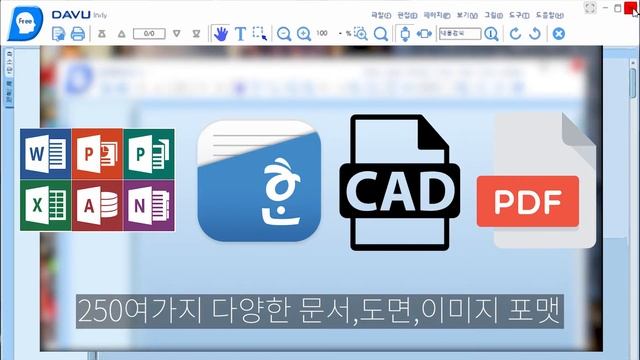Click the DAVU Free logo
Viewport: 640px width, 360px height.
click(x=25, y=23)
